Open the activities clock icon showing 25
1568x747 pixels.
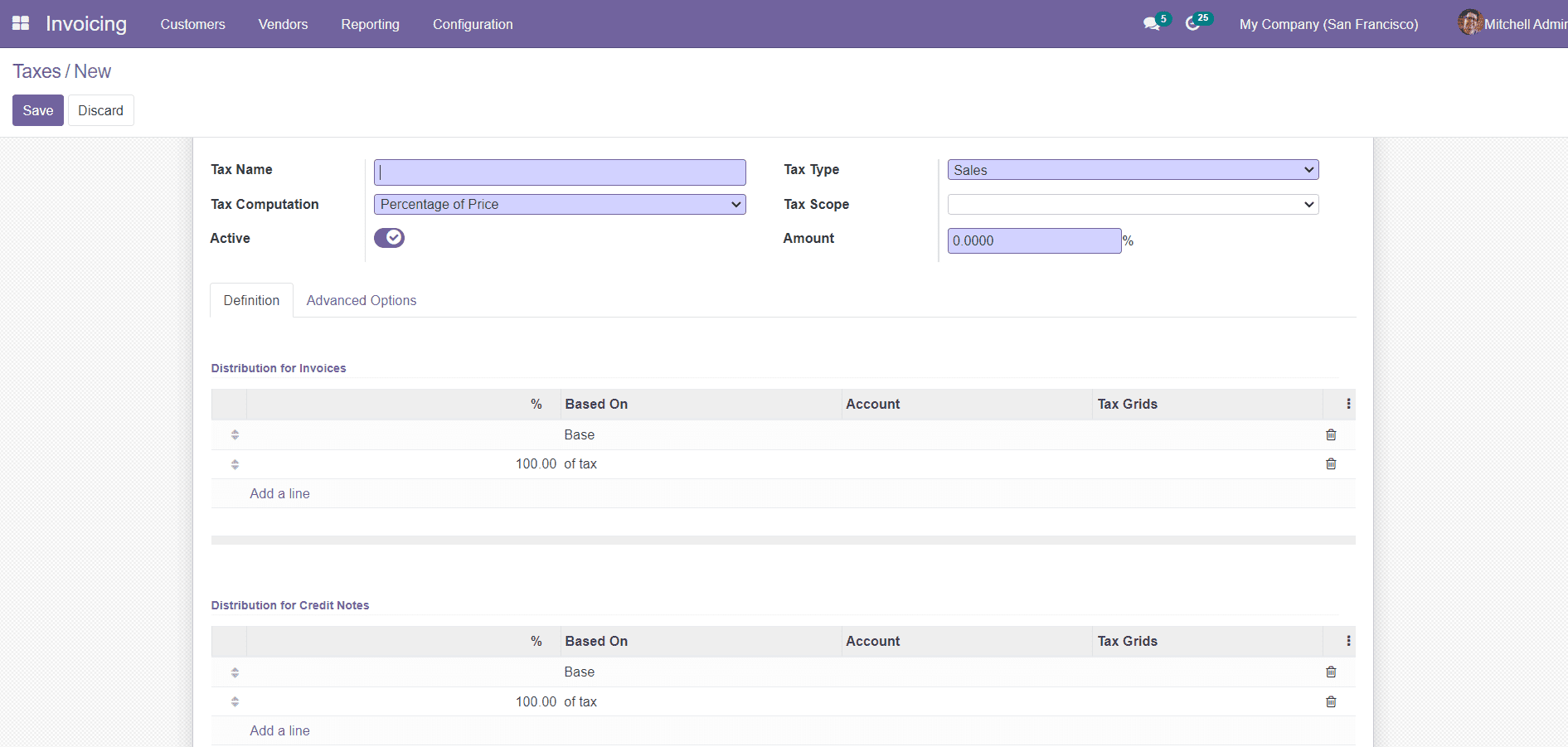(x=1197, y=22)
